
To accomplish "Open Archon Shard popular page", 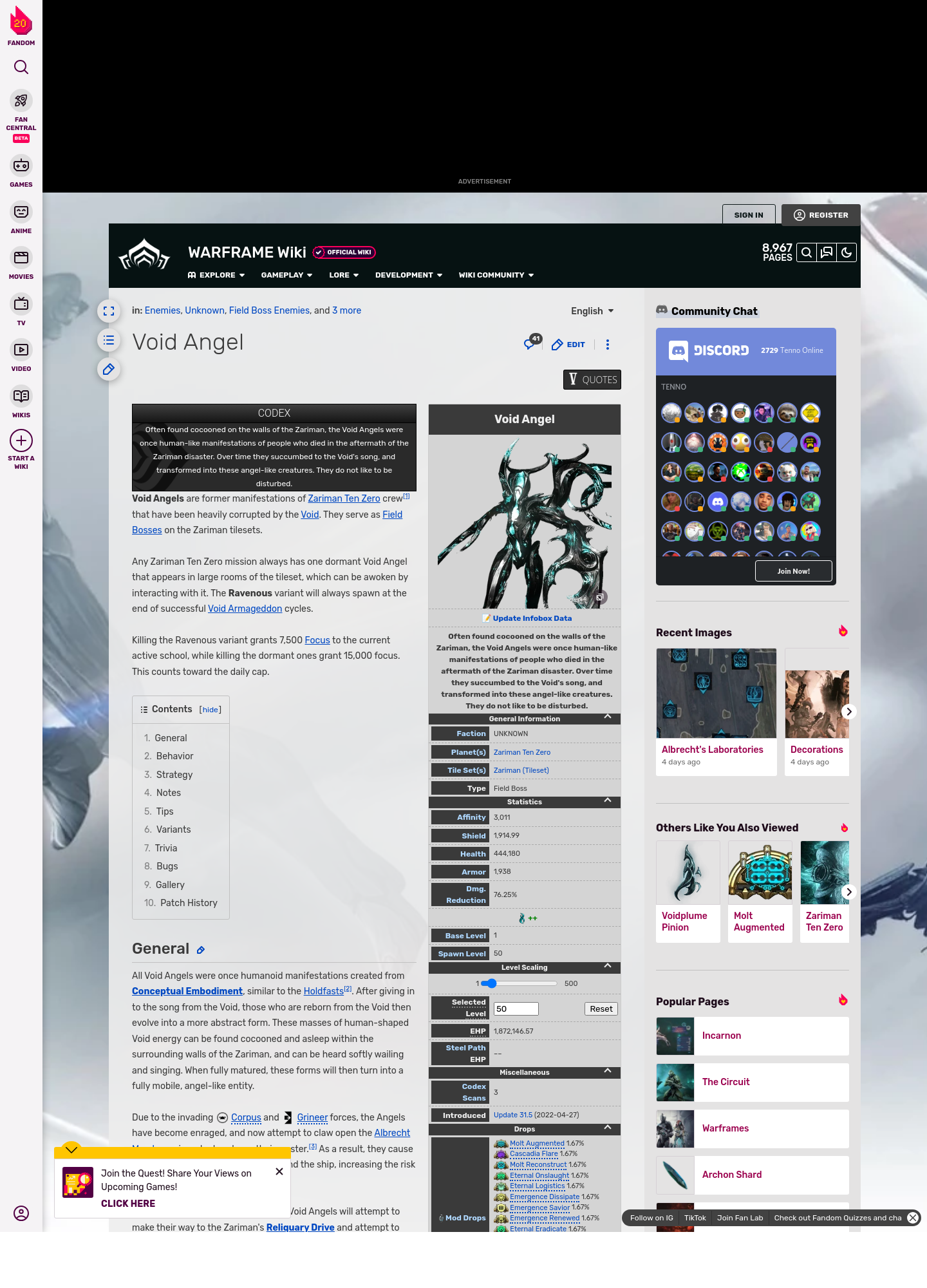I will point(753,1175).
